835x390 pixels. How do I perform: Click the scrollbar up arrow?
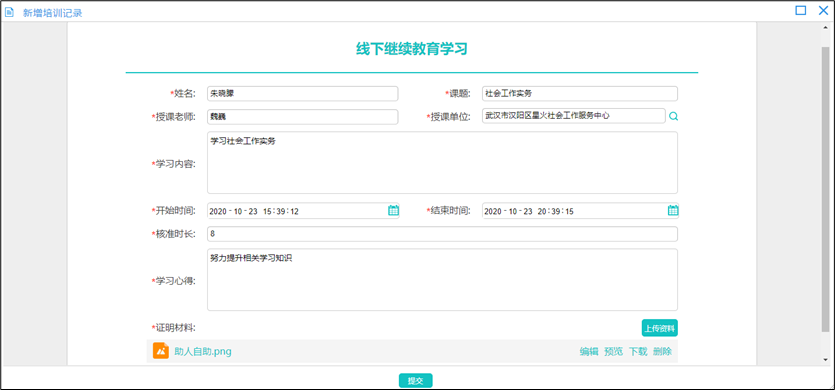[825, 27]
